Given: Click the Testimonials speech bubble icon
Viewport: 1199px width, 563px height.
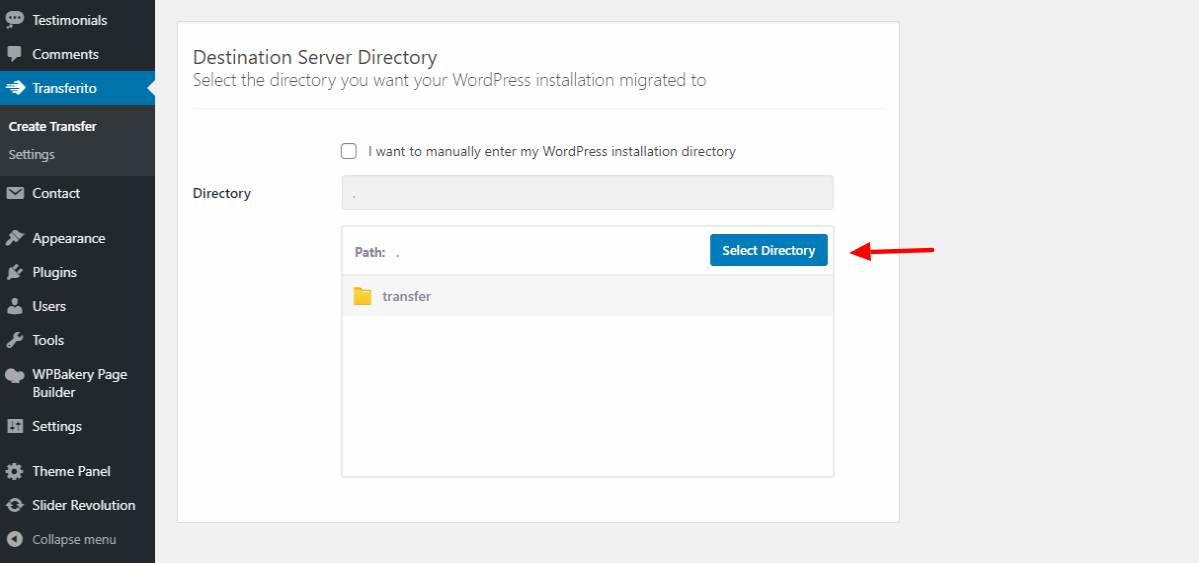Looking at the screenshot, I should point(15,21).
